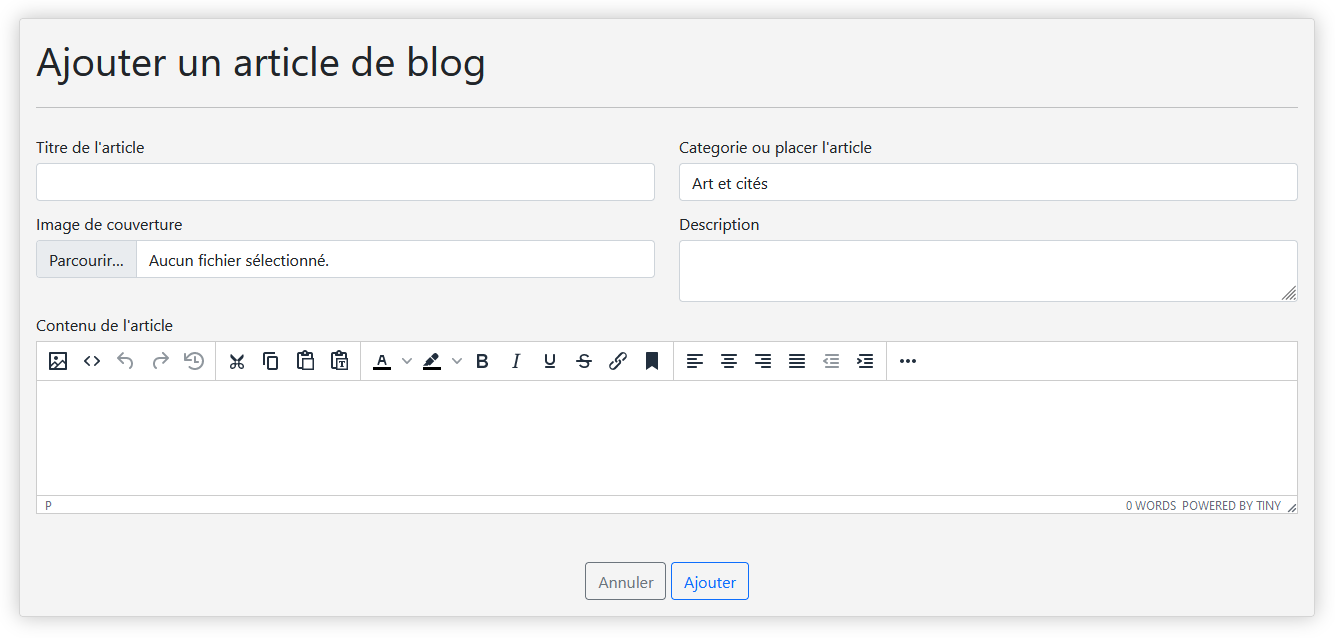Viewport: 1335px width, 638px height.
Task: Apply the background highlight color
Action: tap(432, 361)
